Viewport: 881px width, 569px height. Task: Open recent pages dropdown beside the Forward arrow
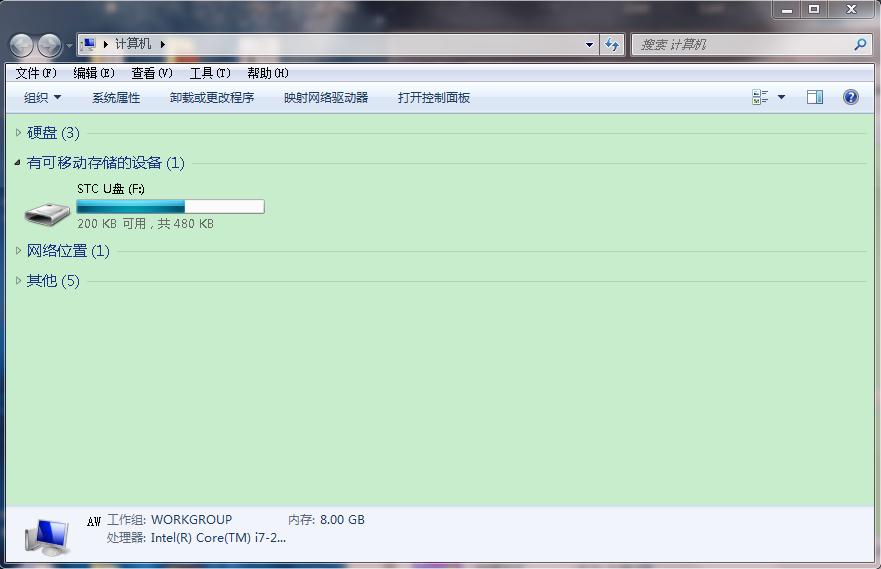(69, 45)
